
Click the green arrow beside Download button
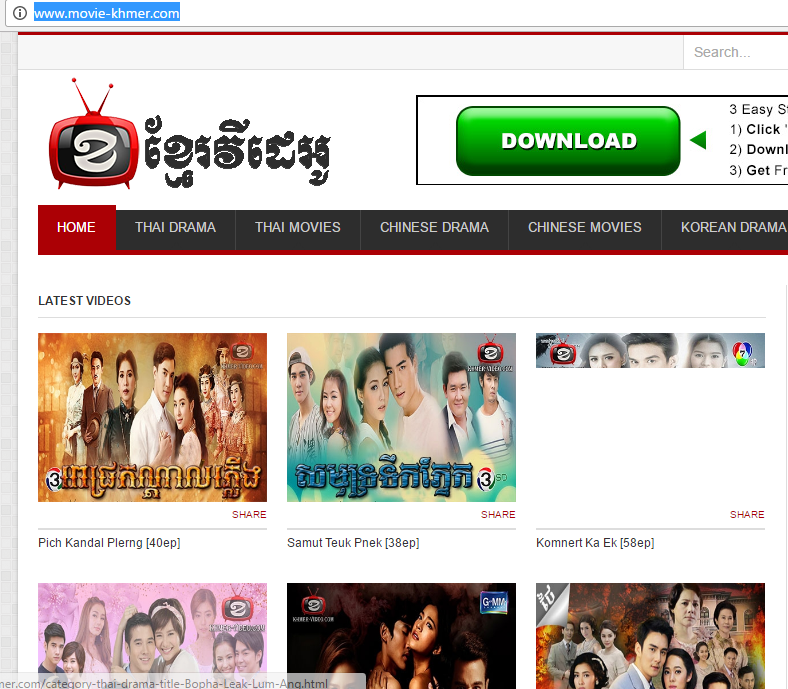click(x=698, y=140)
